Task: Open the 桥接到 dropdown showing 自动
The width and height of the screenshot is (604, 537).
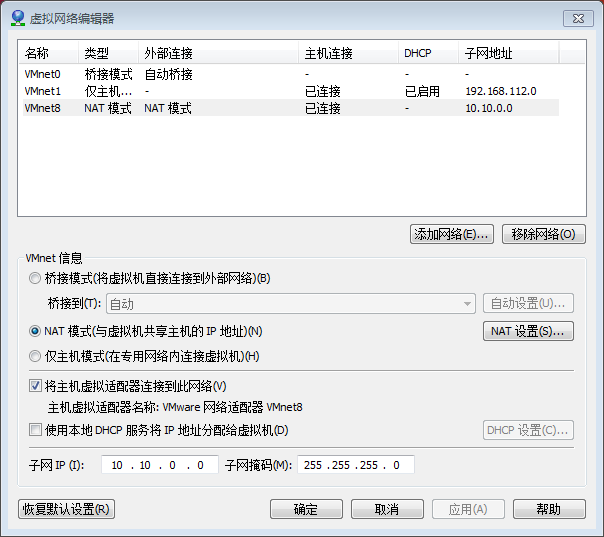Action: [x=291, y=304]
